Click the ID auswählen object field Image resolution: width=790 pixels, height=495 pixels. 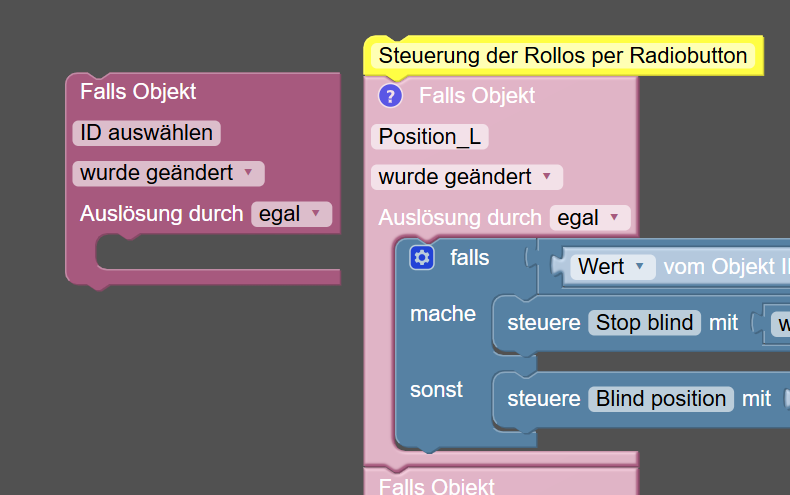[146, 133]
